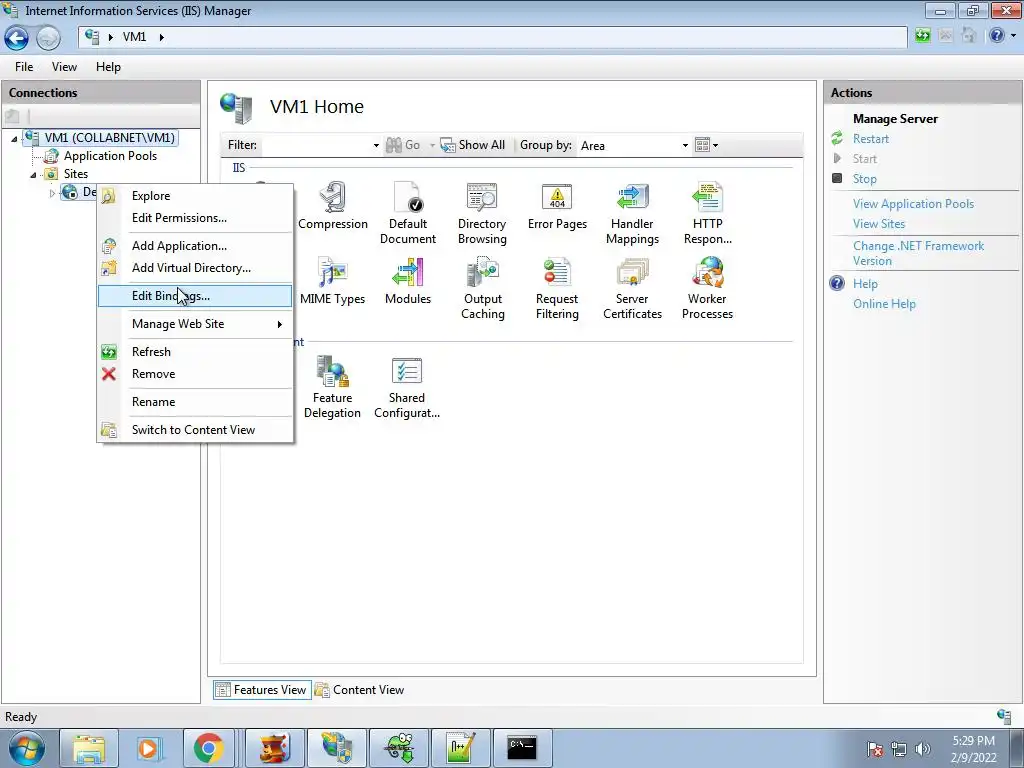Click the help question mark icon in top toolbar
Image resolution: width=1024 pixels, height=768 pixels.
pyautogui.click(x=996, y=36)
